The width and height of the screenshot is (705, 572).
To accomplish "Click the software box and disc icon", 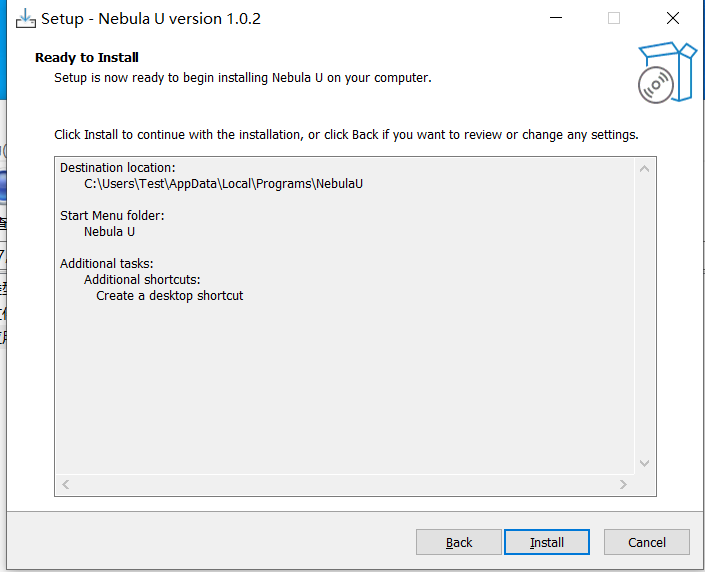I will [x=667, y=72].
